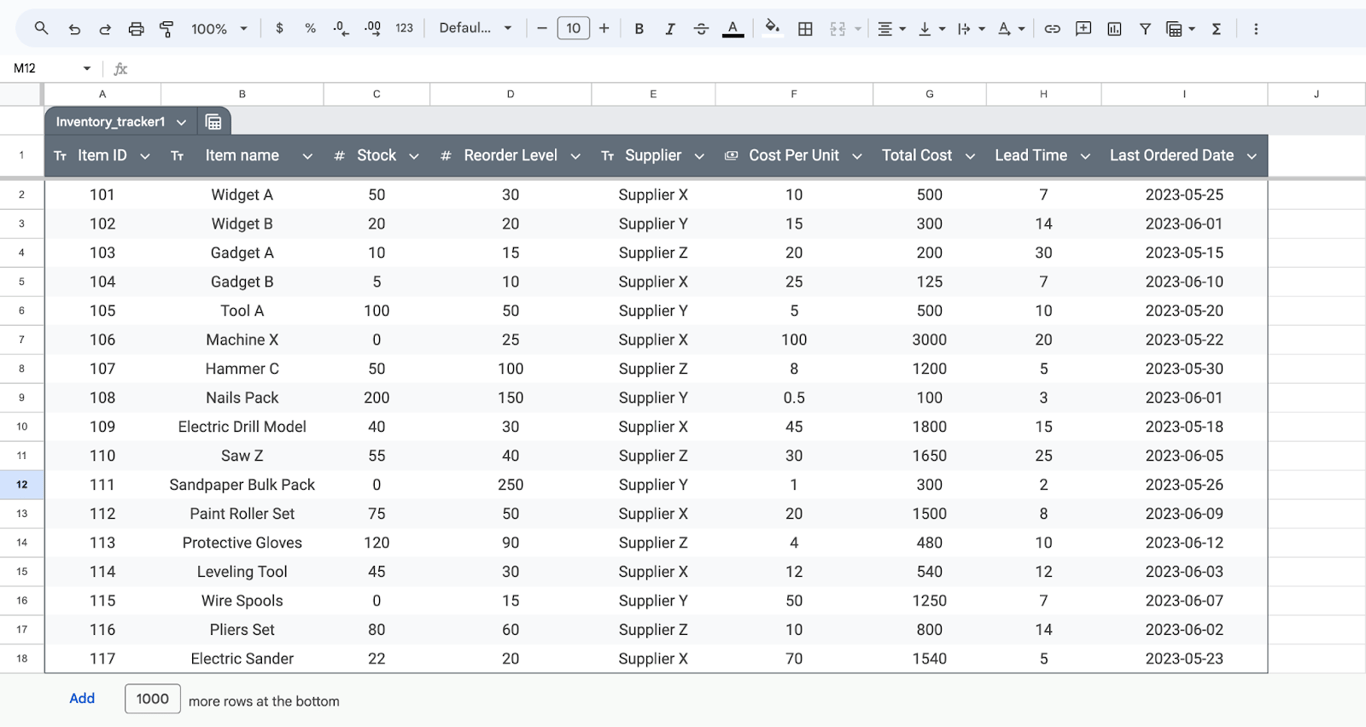Click the 1000 rows count field
1366x727 pixels.
pyautogui.click(x=152, y=699)
